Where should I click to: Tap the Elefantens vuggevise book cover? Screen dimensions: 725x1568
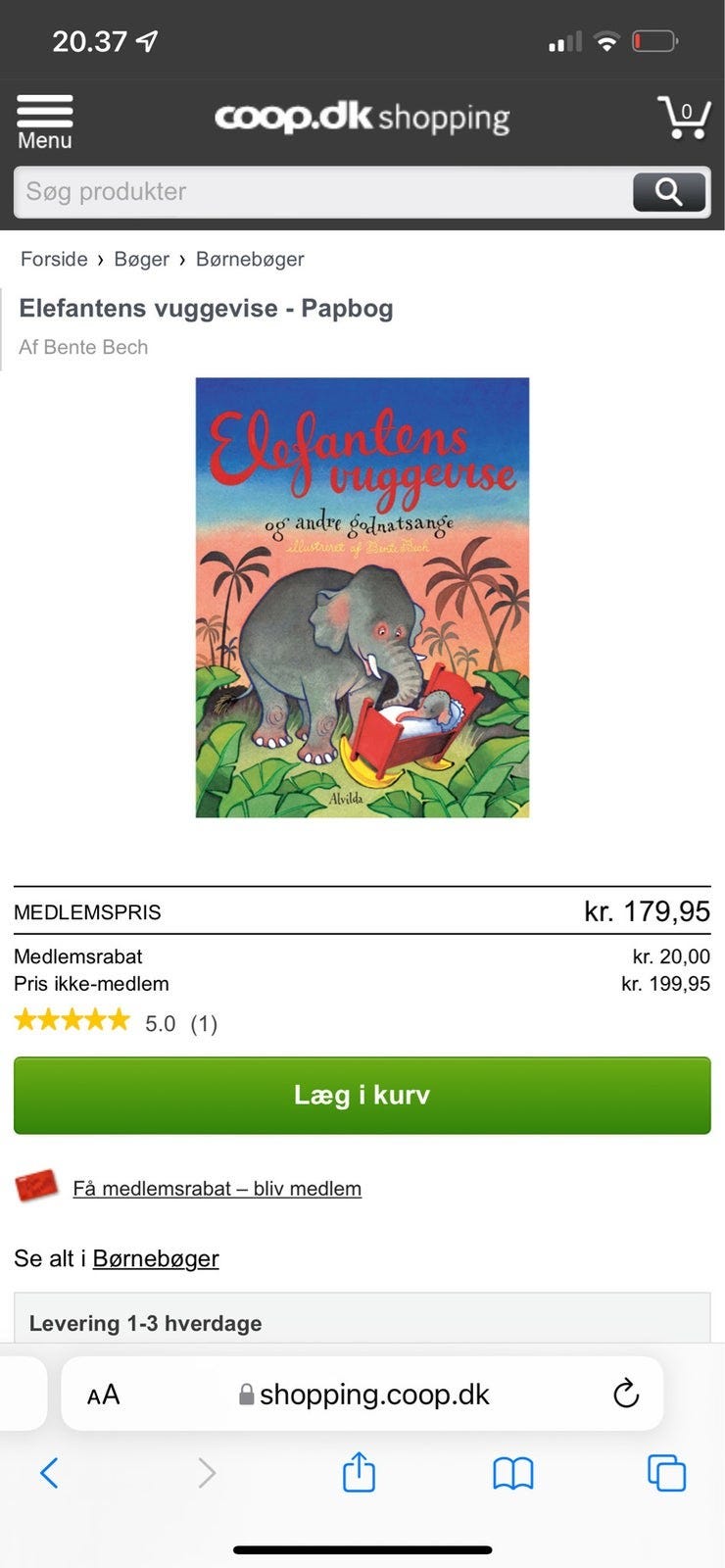coord(362,598)
